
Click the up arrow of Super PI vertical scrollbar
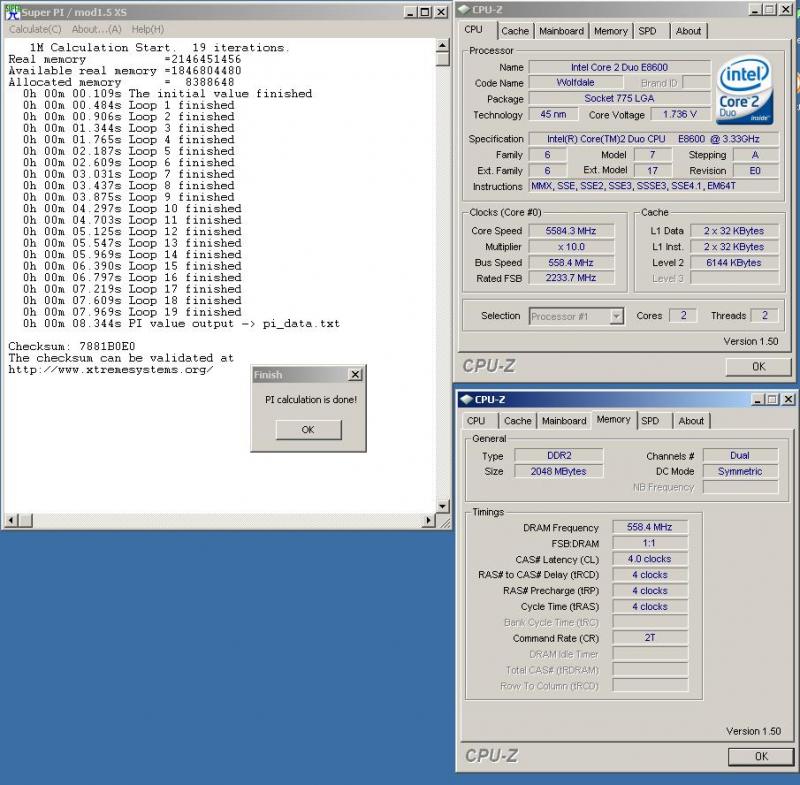tap(442, 46)
